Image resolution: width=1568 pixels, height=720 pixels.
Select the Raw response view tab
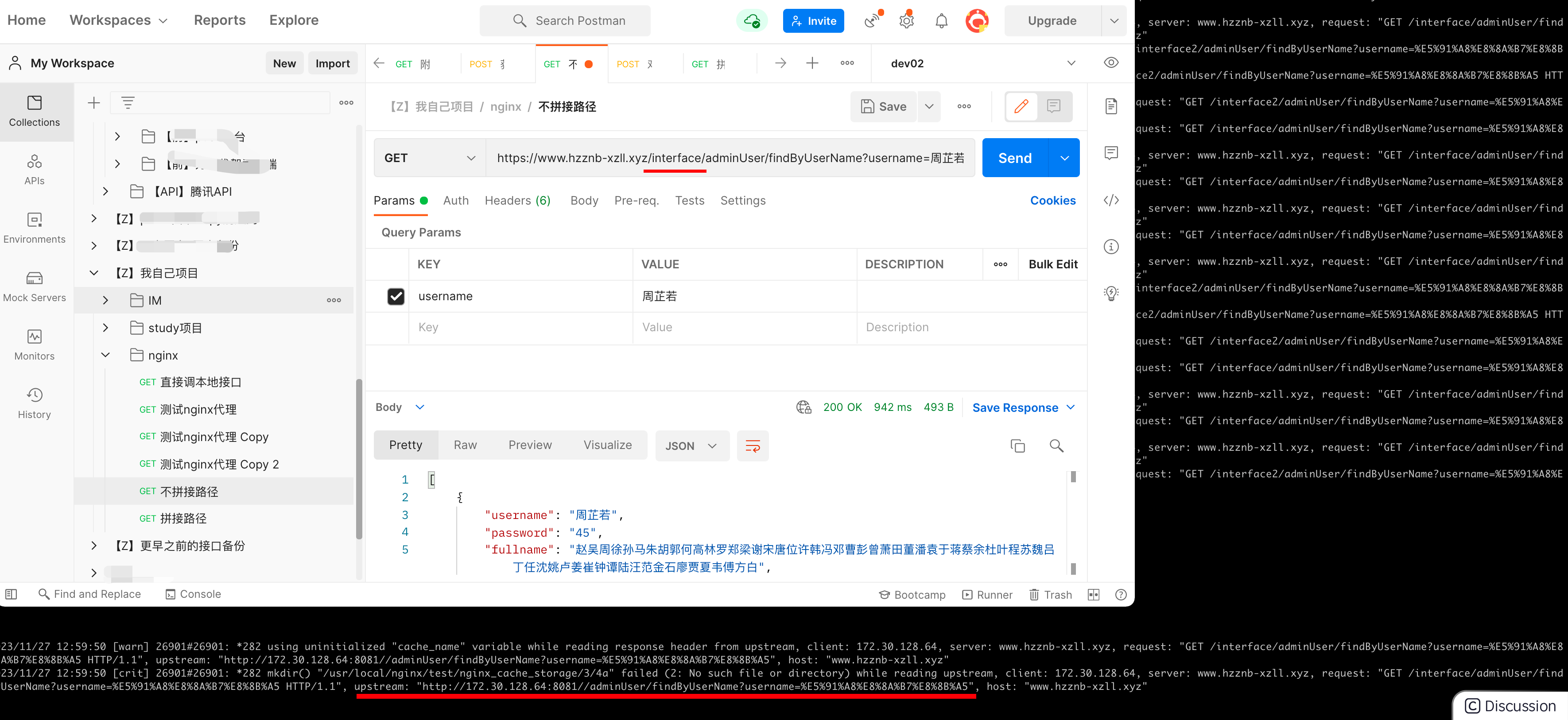(465, 445)
